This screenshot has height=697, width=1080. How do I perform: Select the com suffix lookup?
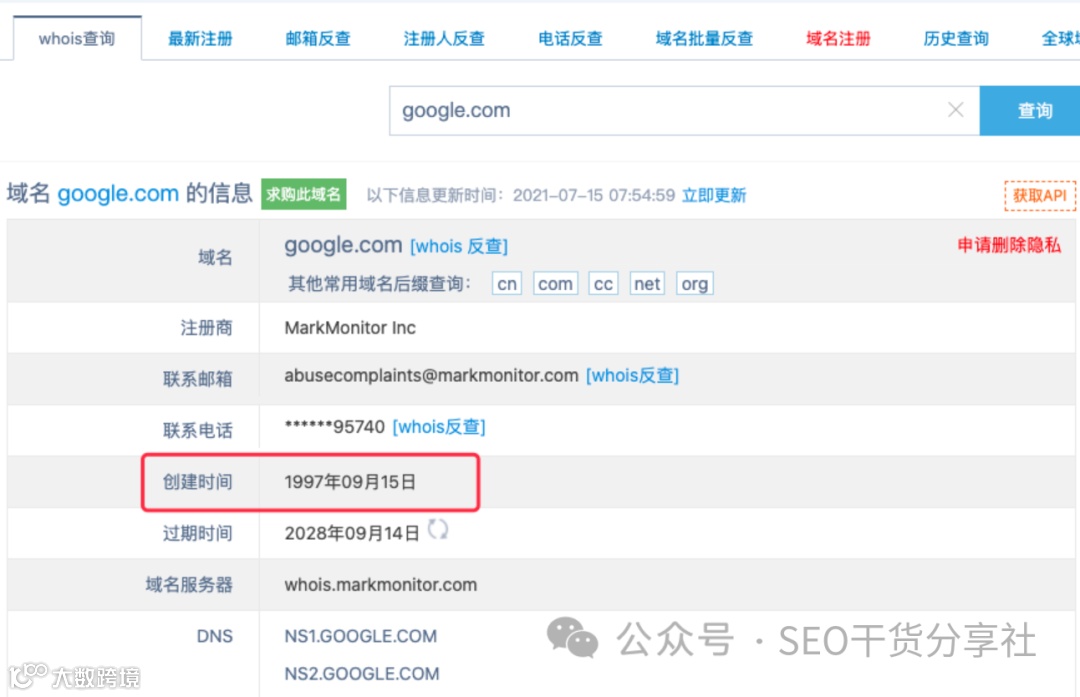(x=555, y=284)
